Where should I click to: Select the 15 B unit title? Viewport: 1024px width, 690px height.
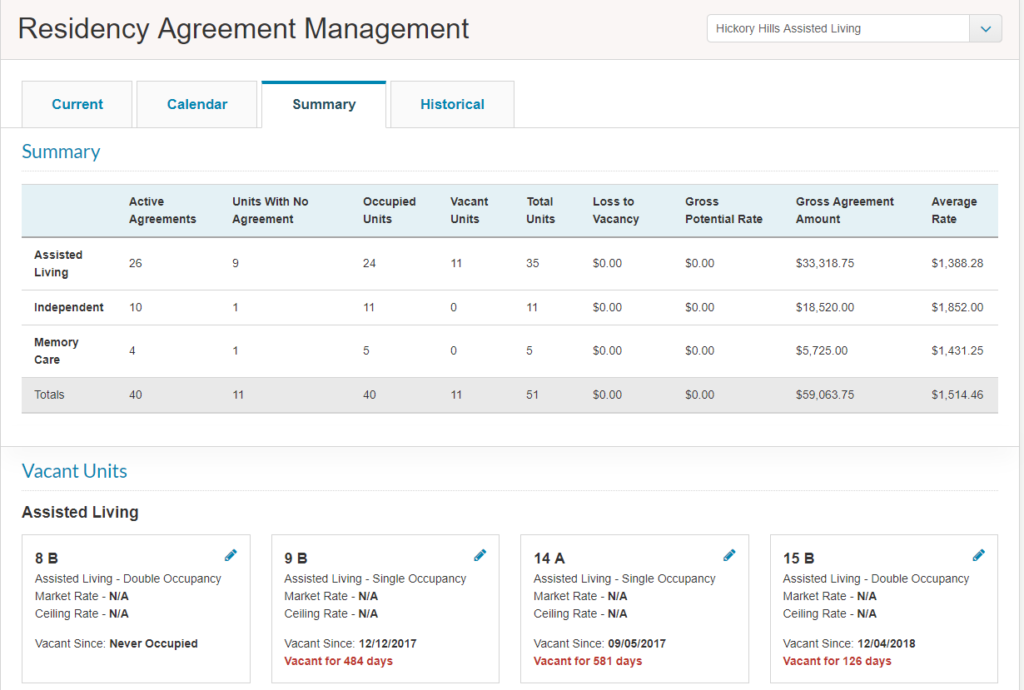click(x=799, y=559)
